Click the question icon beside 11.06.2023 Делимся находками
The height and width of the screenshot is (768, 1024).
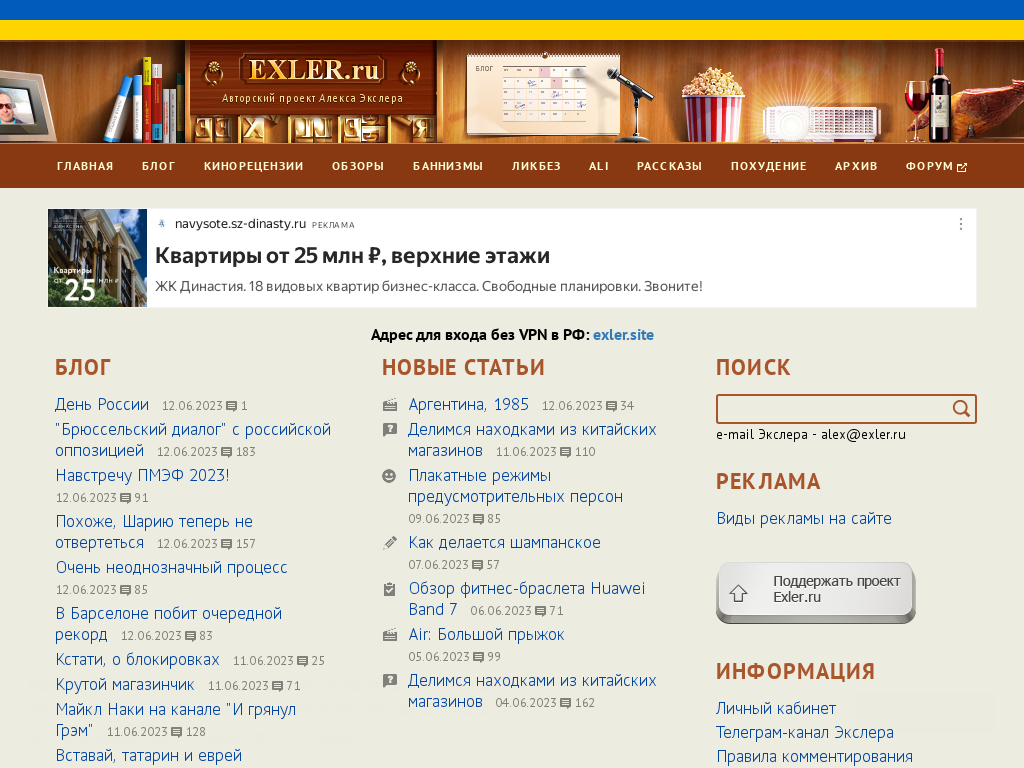[390, 430]
